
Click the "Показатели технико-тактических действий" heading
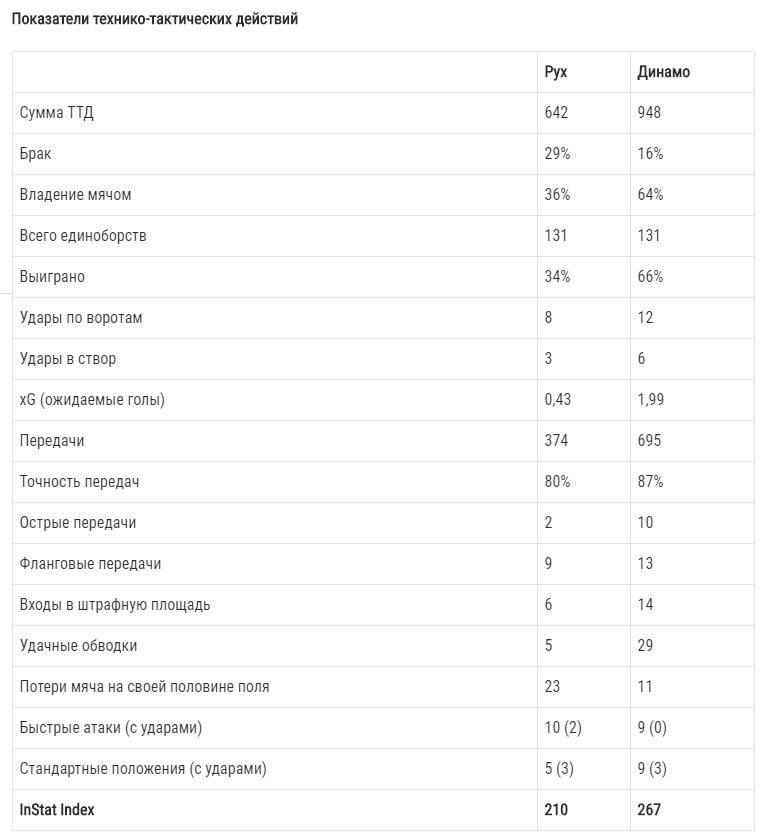point(154,19)
